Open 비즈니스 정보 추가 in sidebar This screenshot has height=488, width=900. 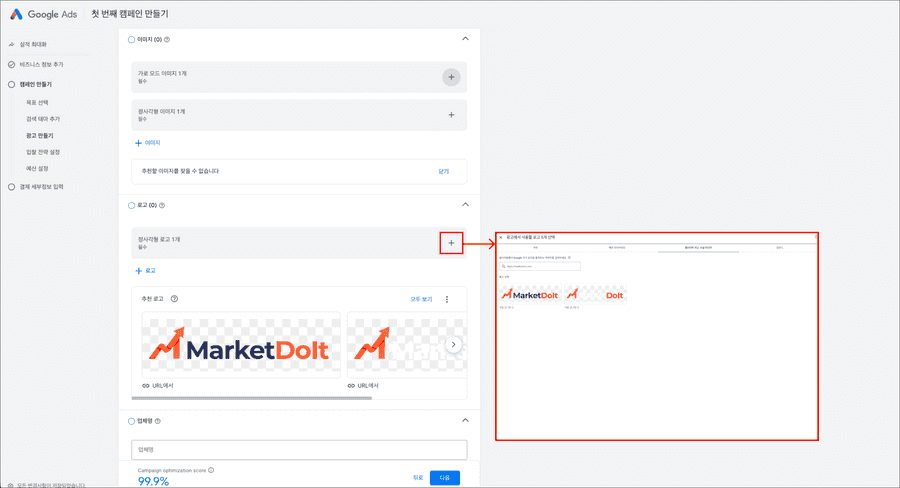coord(41,64)
